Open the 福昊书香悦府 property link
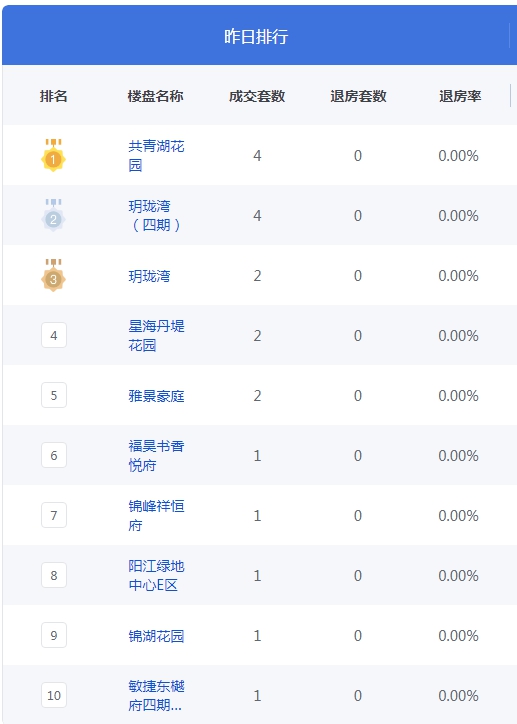The height and width of the screenshot is (724, 517). [156, 456]
